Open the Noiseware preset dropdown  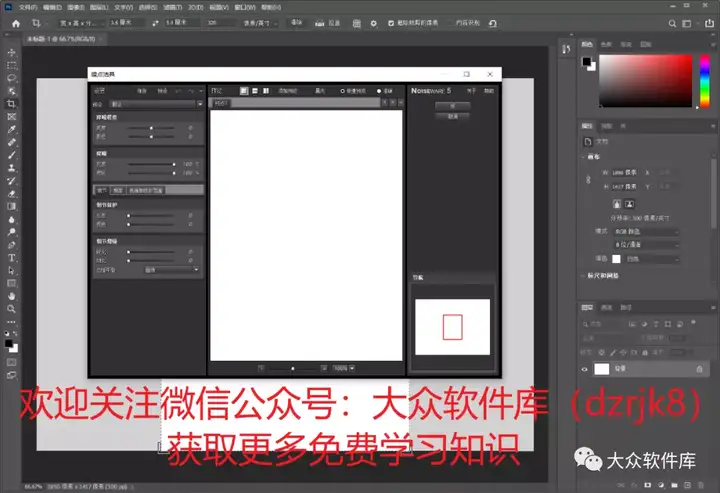(x=157, y=104)
